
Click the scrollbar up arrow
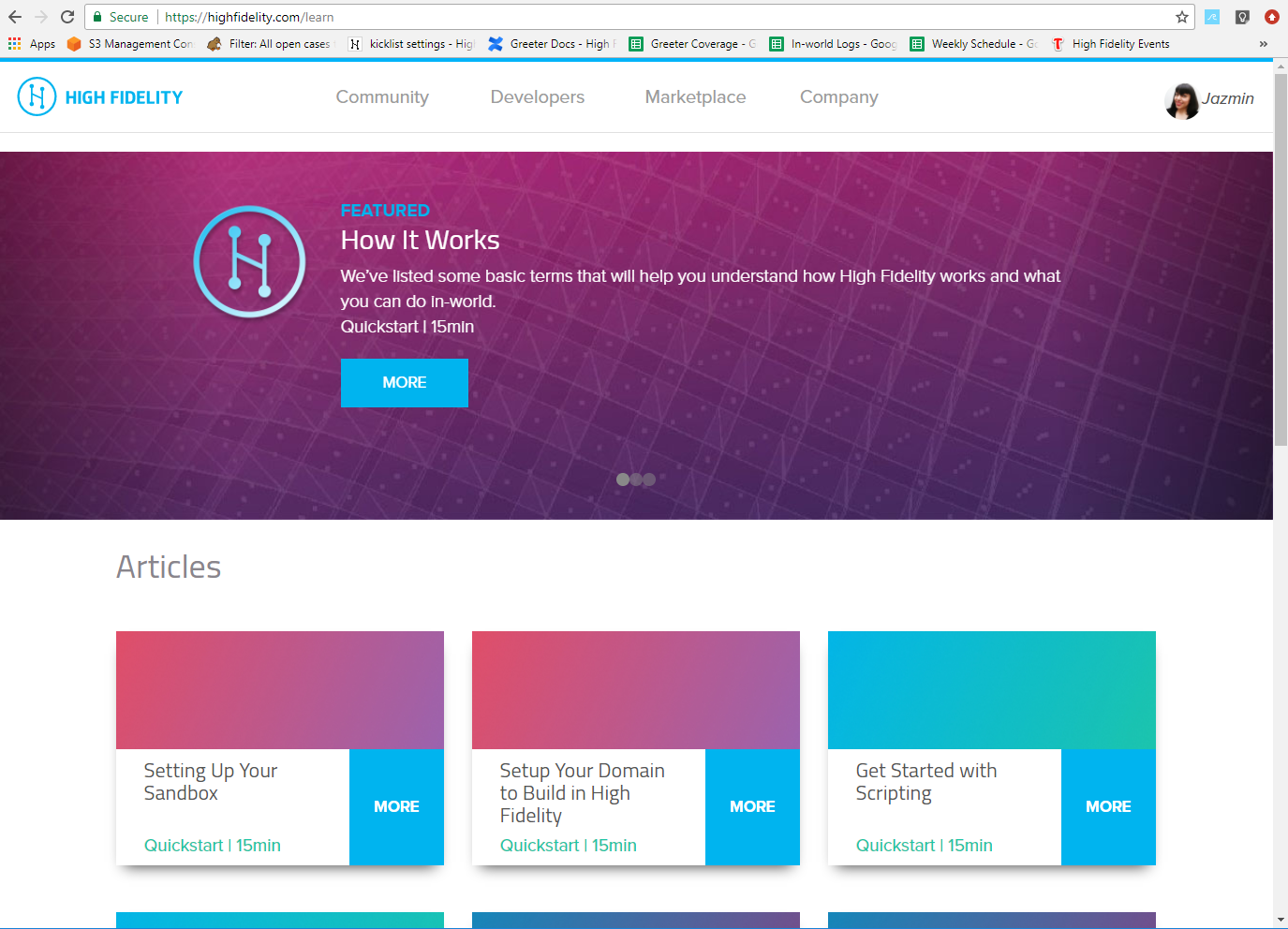click(x=1281, y=65)
